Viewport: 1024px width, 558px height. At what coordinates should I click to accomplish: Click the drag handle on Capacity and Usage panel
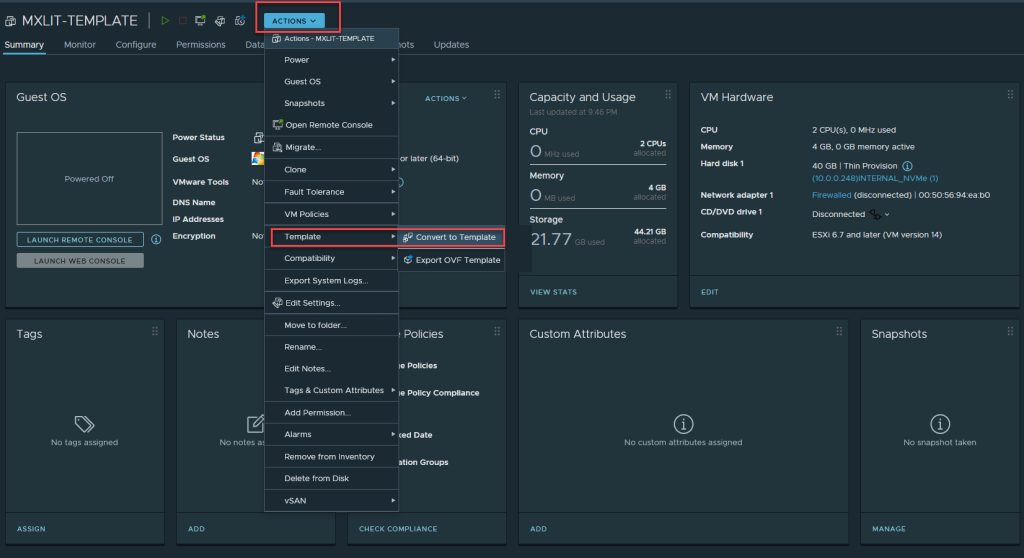666,95
